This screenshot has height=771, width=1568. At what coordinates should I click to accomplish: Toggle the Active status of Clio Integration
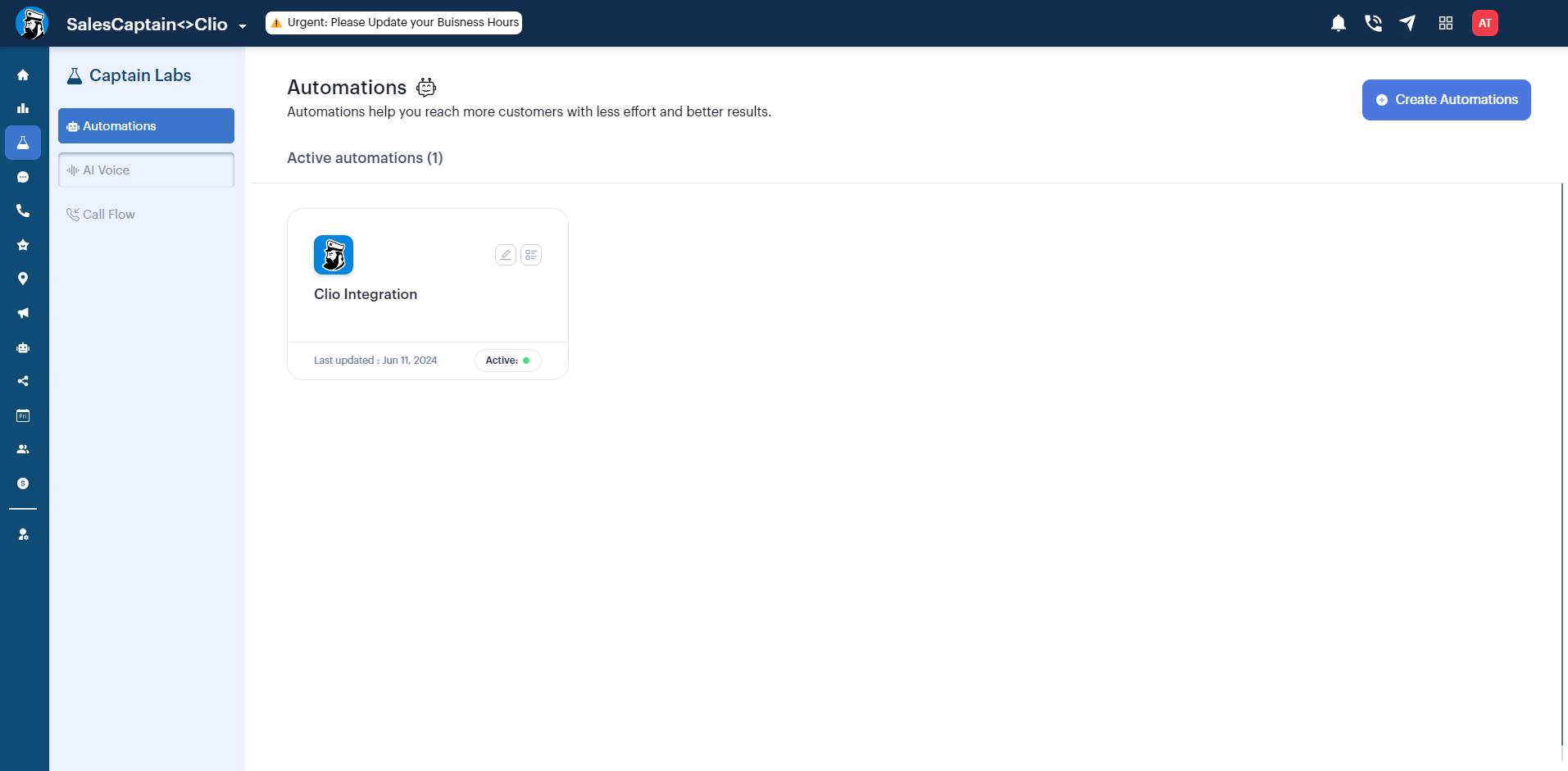(x=508, y=361)
